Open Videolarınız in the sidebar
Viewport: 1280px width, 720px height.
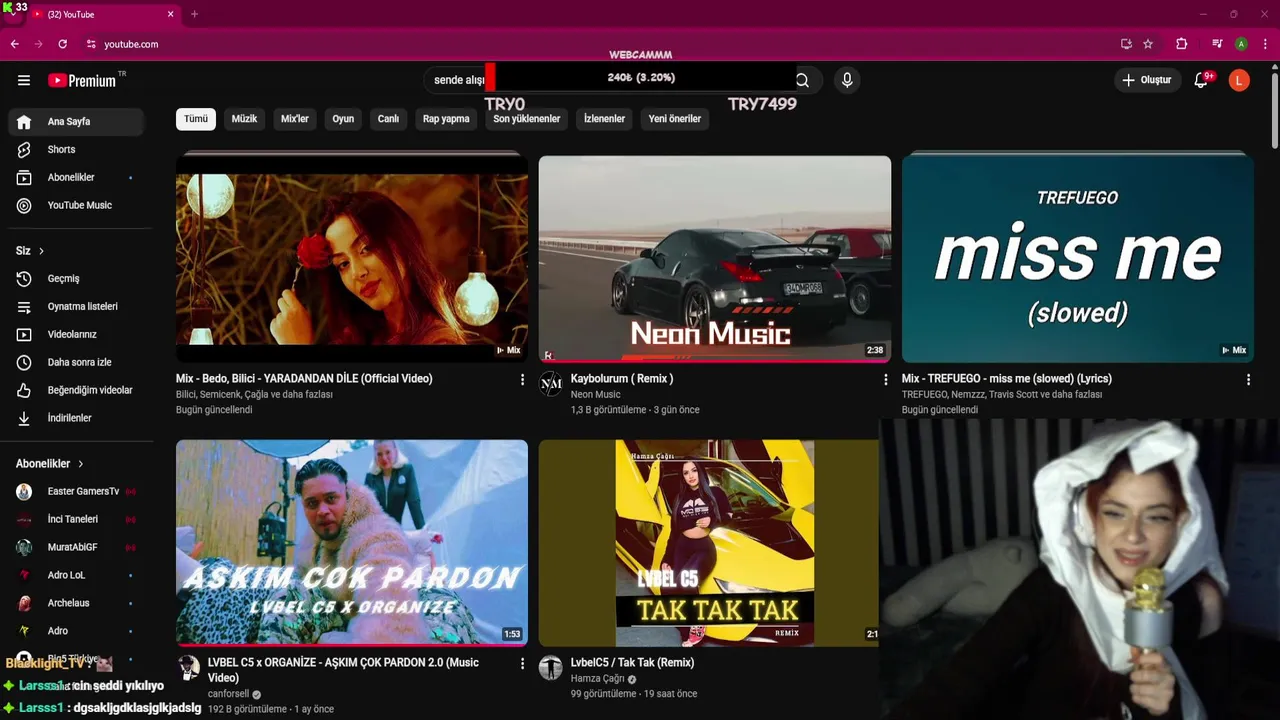click(77, 334)
